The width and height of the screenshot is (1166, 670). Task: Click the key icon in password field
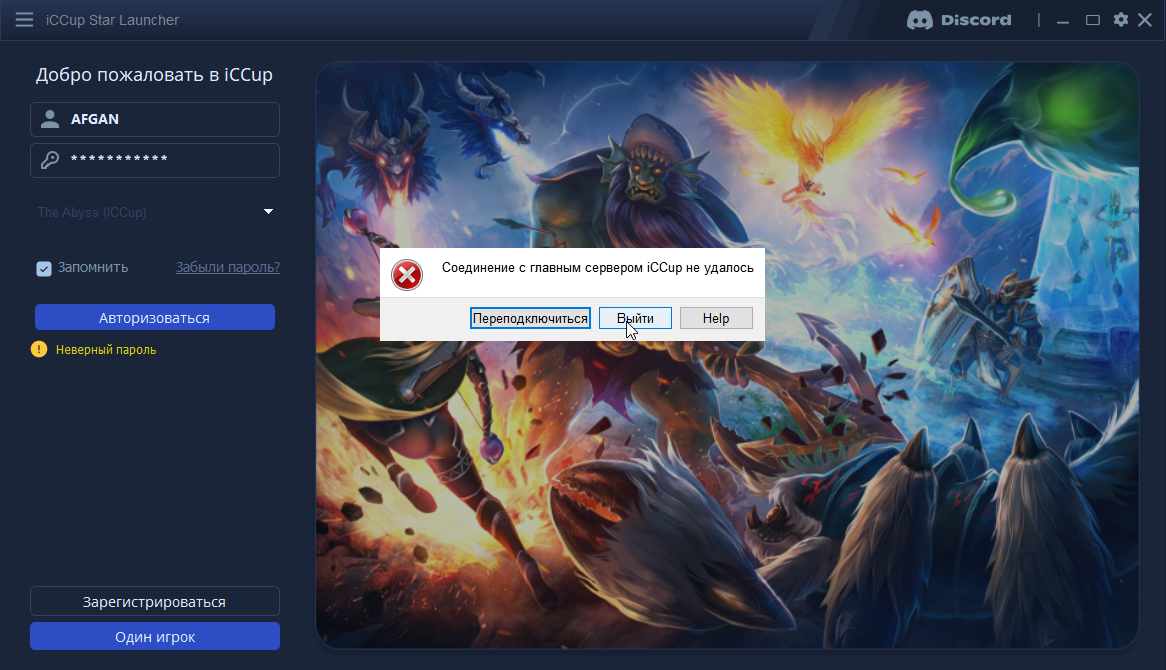[50, 160]
